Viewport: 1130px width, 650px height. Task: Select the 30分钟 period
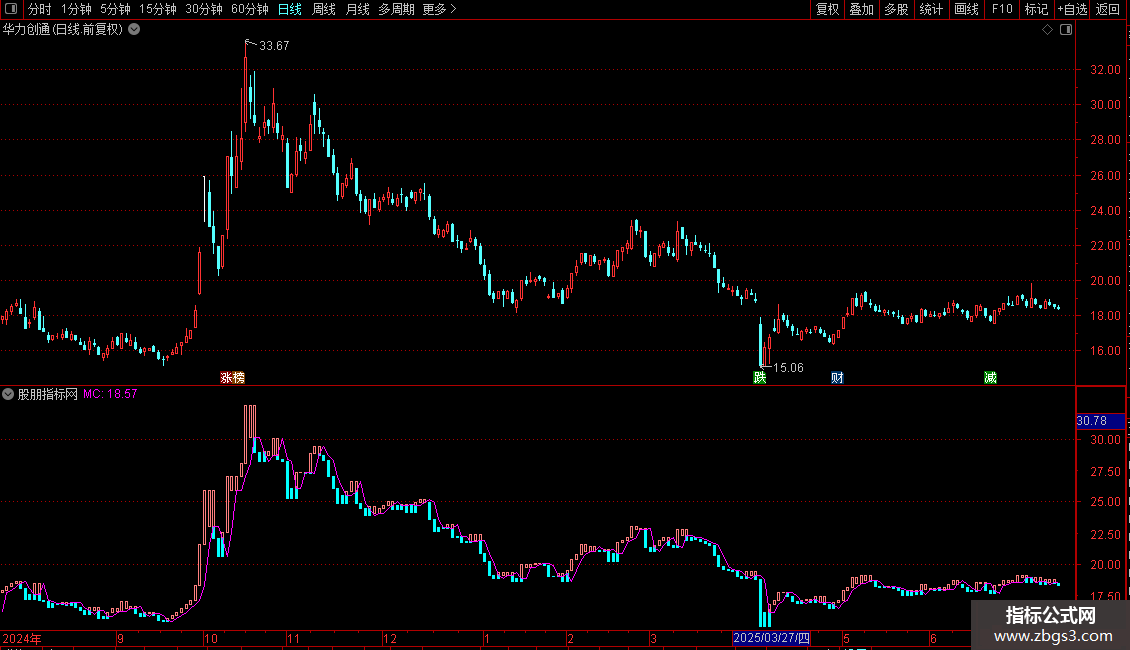(204, 9)
